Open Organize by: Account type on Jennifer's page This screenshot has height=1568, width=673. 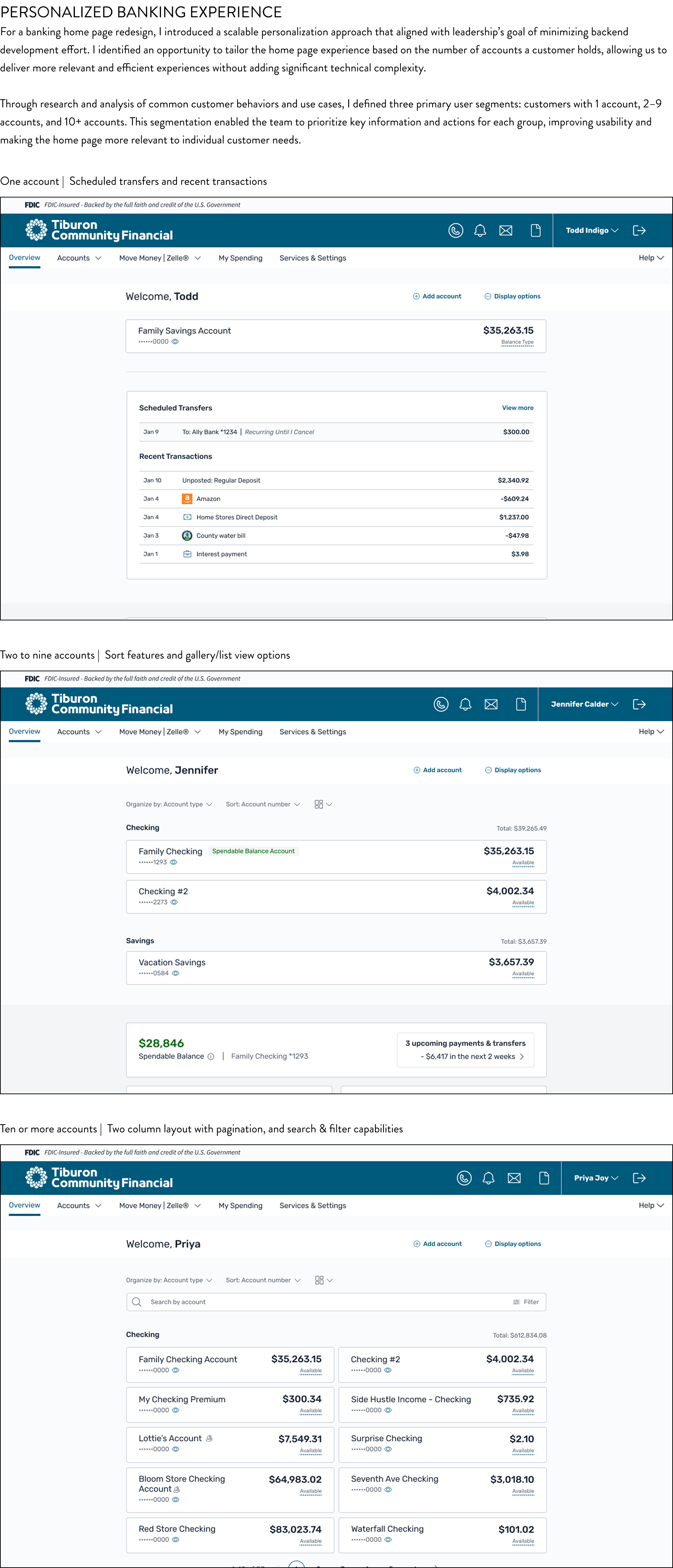pos(169,804)
